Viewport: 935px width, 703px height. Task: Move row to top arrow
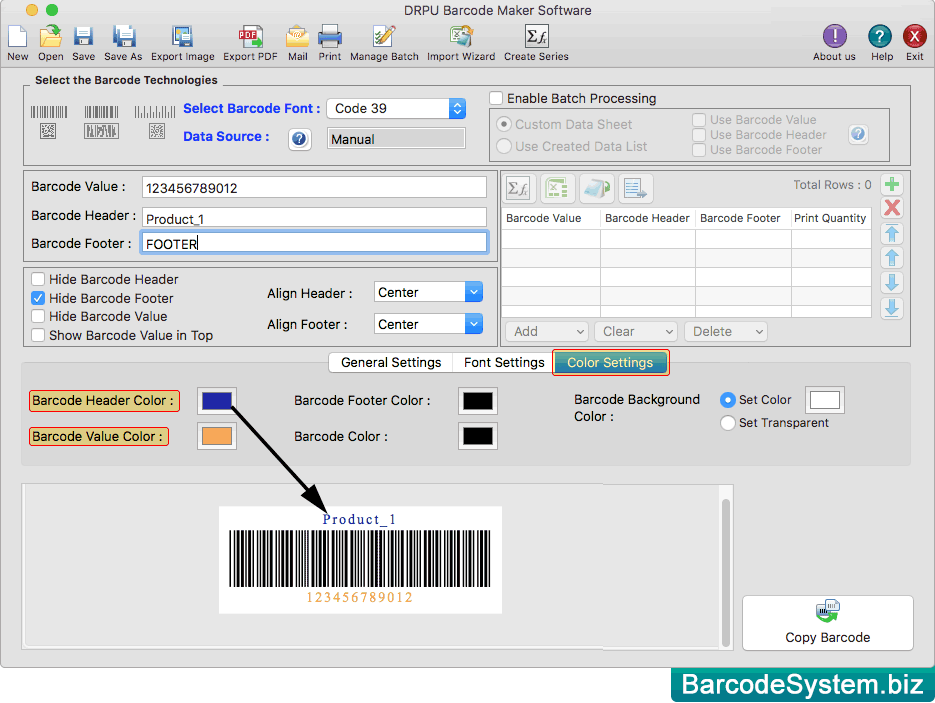[891, 234]
